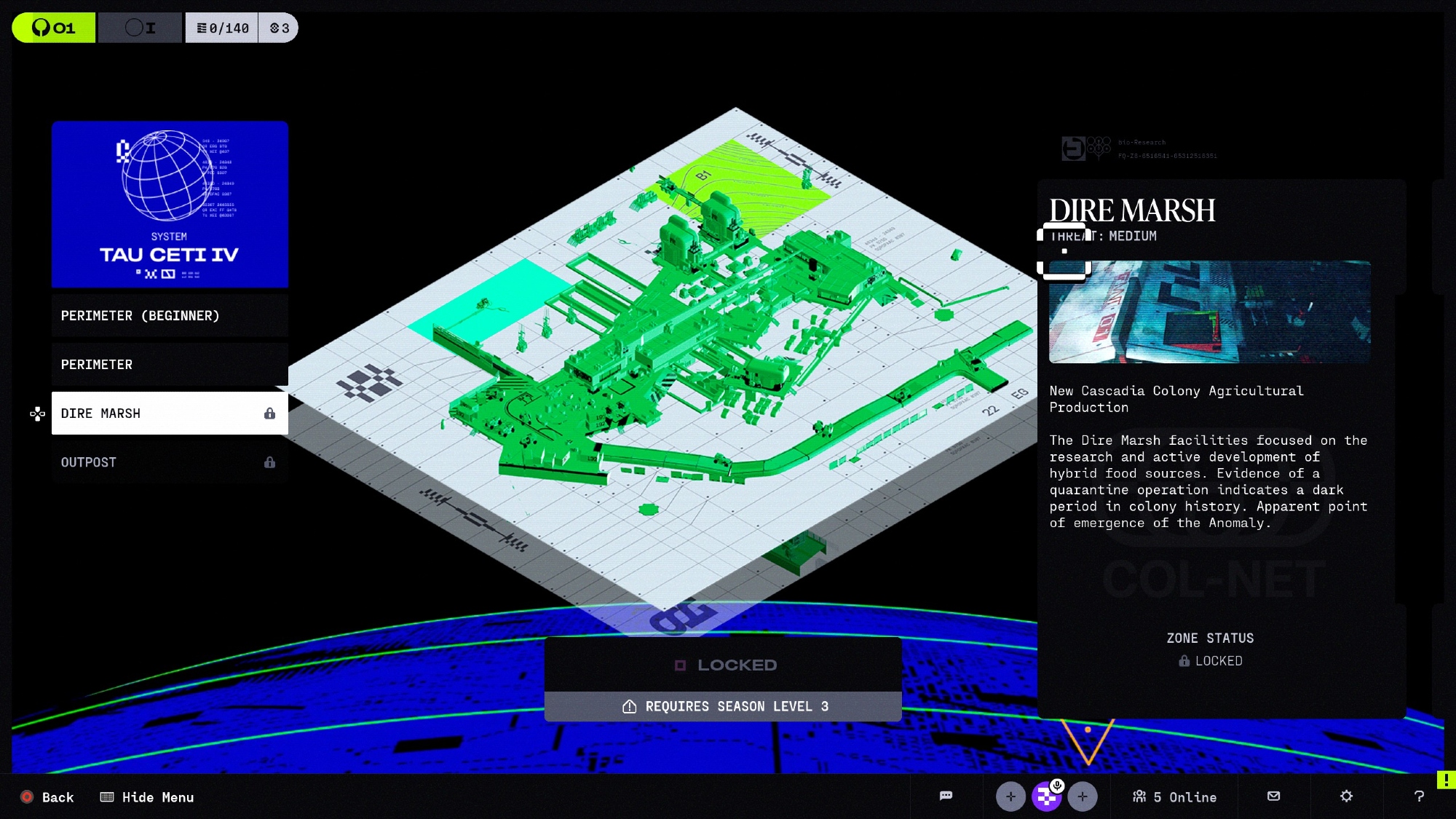This screenshot has width=1456, height=819.
Task: Open the settings gear
Action: click(x=1346, y=796)
